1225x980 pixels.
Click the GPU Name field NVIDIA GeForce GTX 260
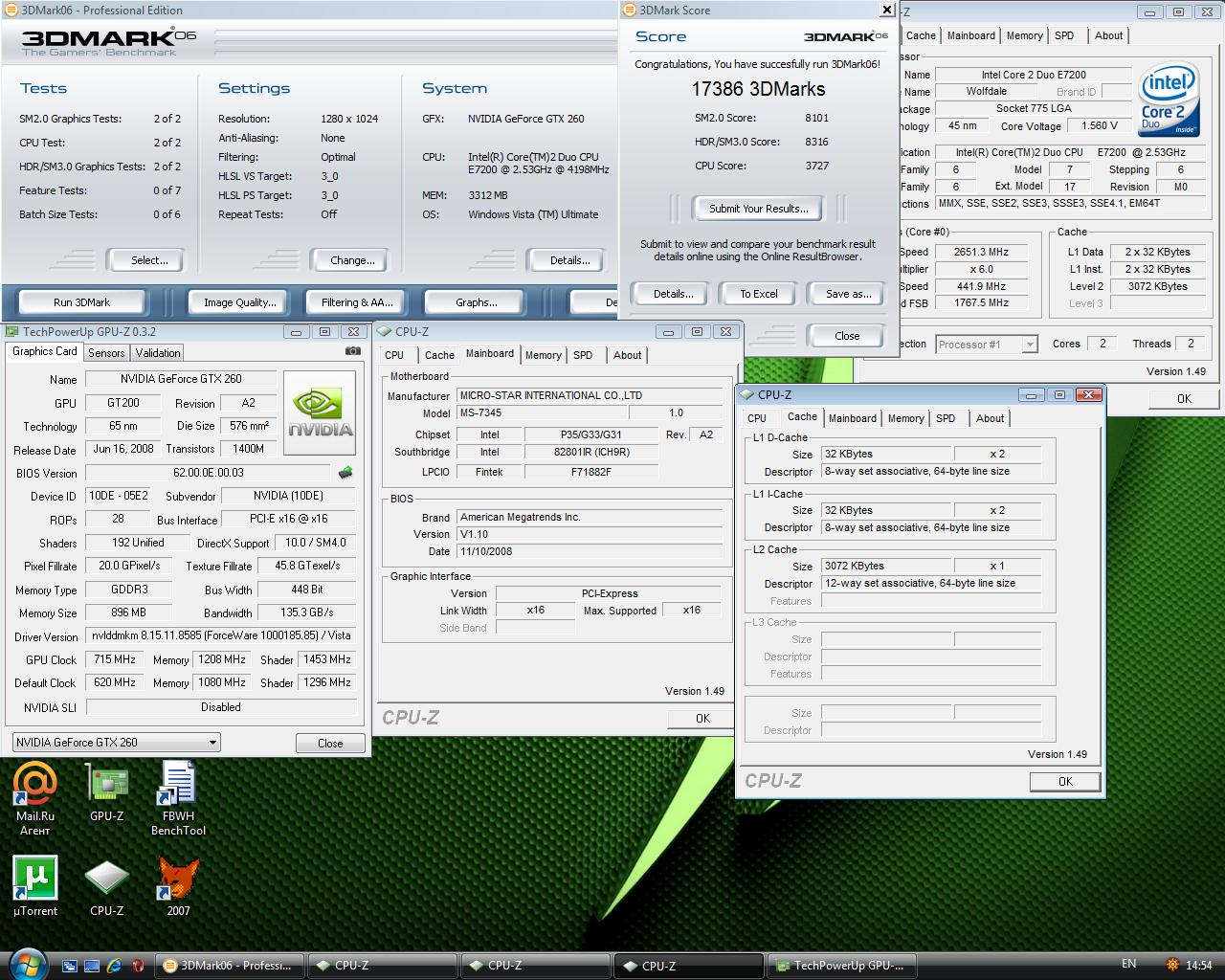pos(181,379)
